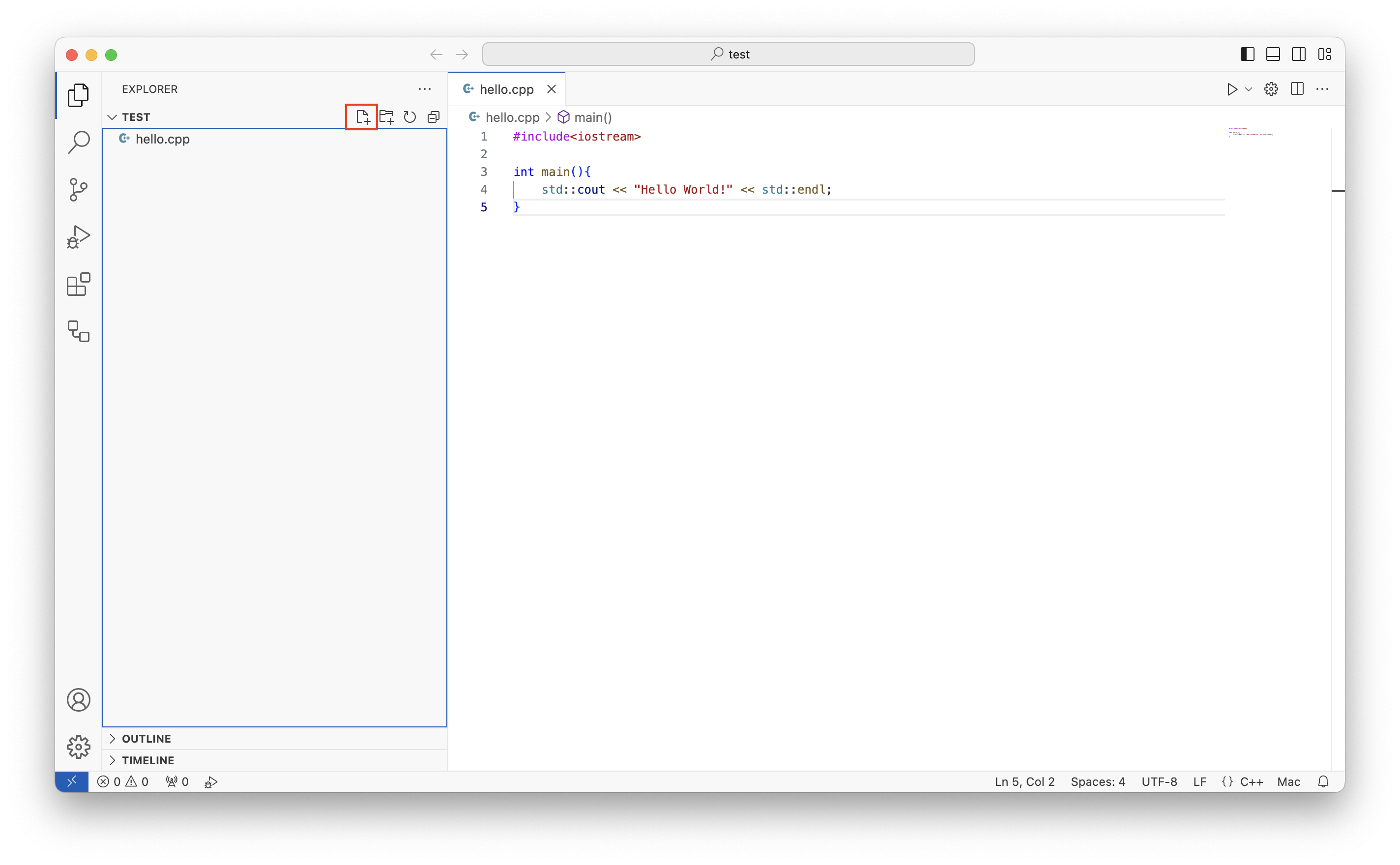Image resolution: width=1400 pixels, height=865 pixels.
Task: Click the test search command center
Action: click(x=728, y=55)
